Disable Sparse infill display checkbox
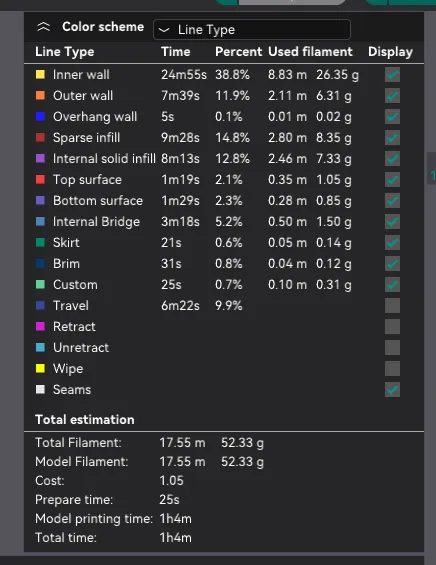Screen dimensions: 436x565 click(x=392, y=138)
